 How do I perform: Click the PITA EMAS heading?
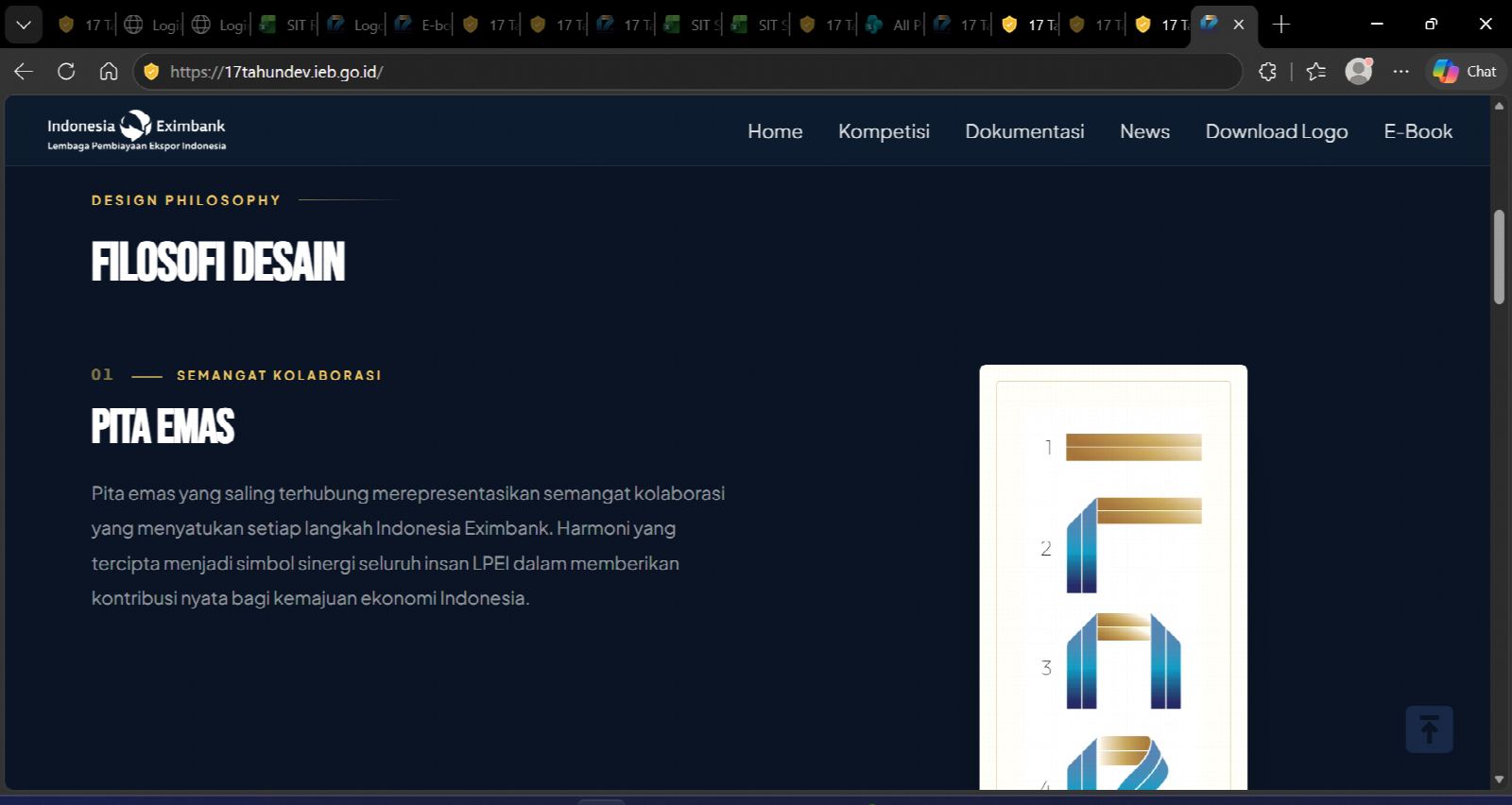(x=163, y=426)
